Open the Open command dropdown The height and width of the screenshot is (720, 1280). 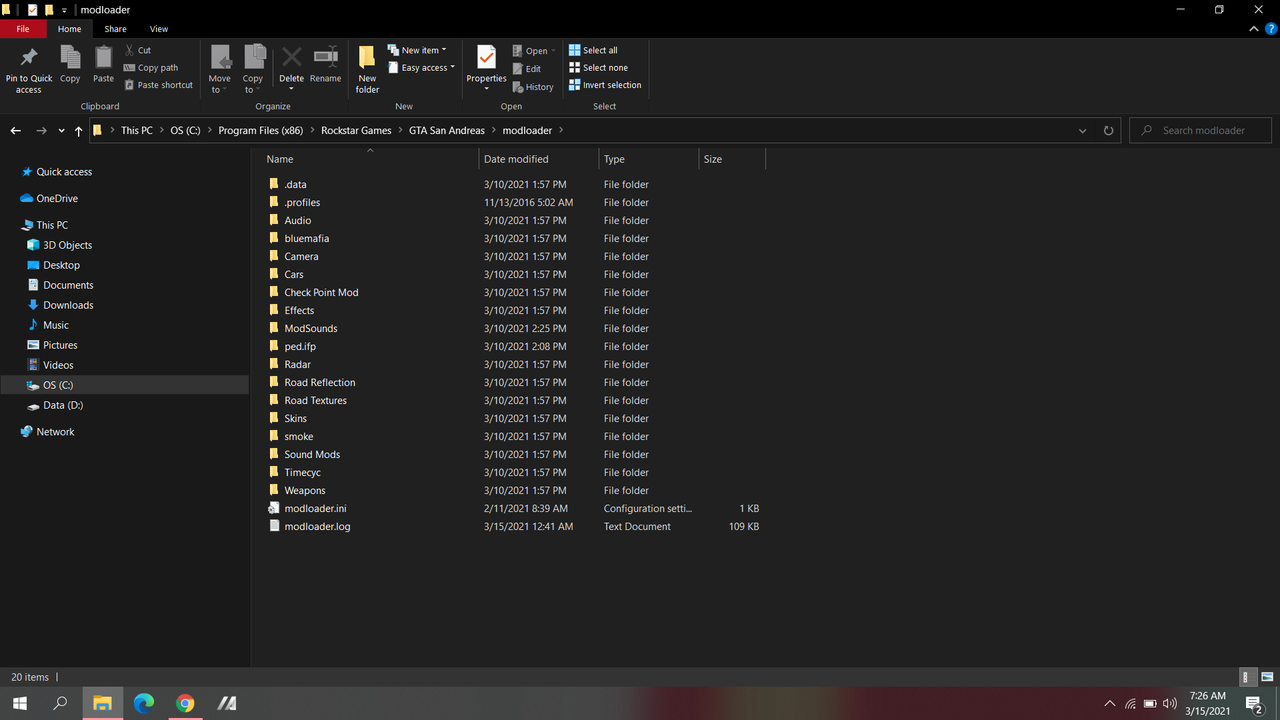534,51
